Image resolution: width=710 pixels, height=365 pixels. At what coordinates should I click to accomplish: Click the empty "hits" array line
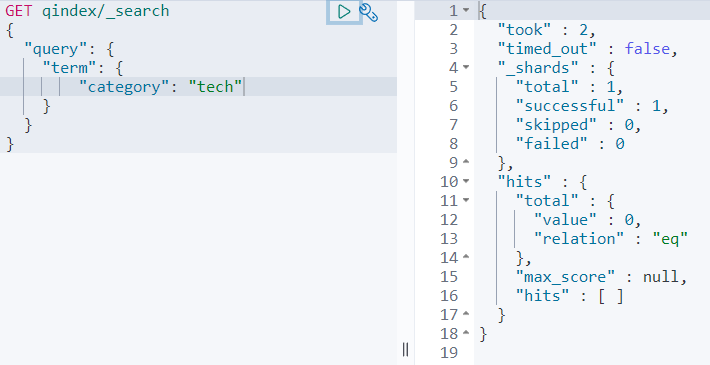click(x=570, y=296)
